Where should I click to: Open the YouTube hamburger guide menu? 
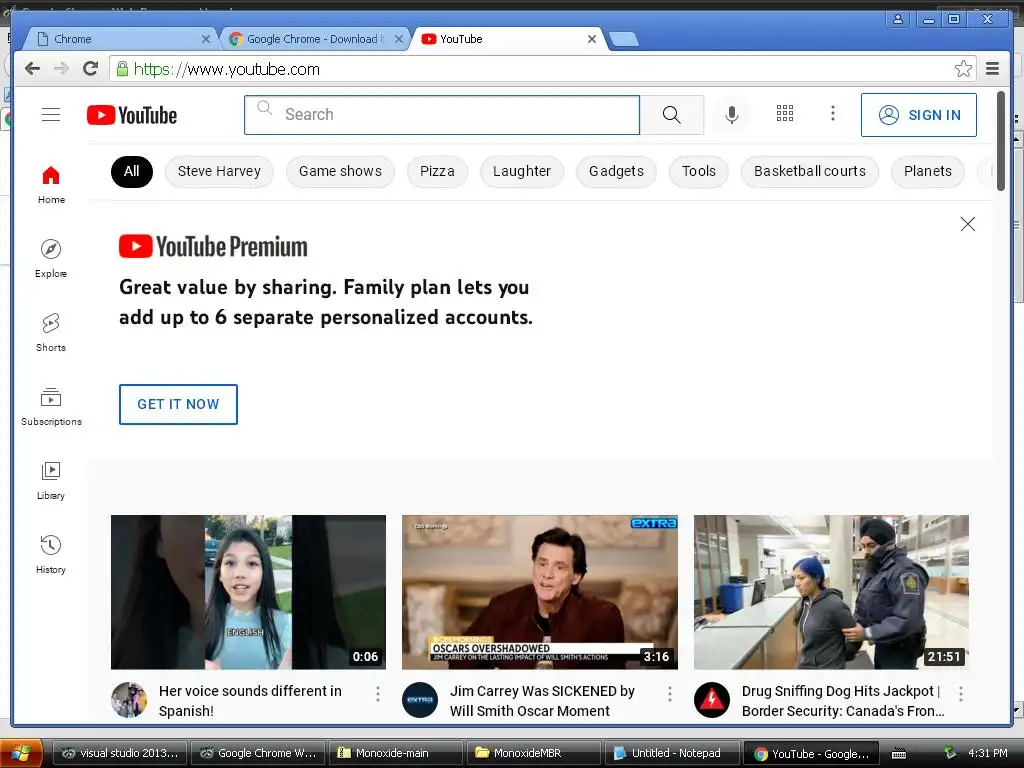click(x=51, y=115)
